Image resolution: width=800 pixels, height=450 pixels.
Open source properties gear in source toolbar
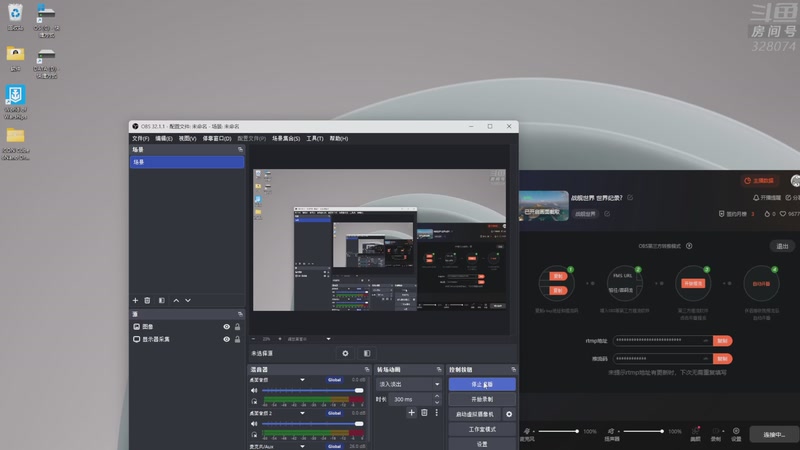[x=345, y=353]
